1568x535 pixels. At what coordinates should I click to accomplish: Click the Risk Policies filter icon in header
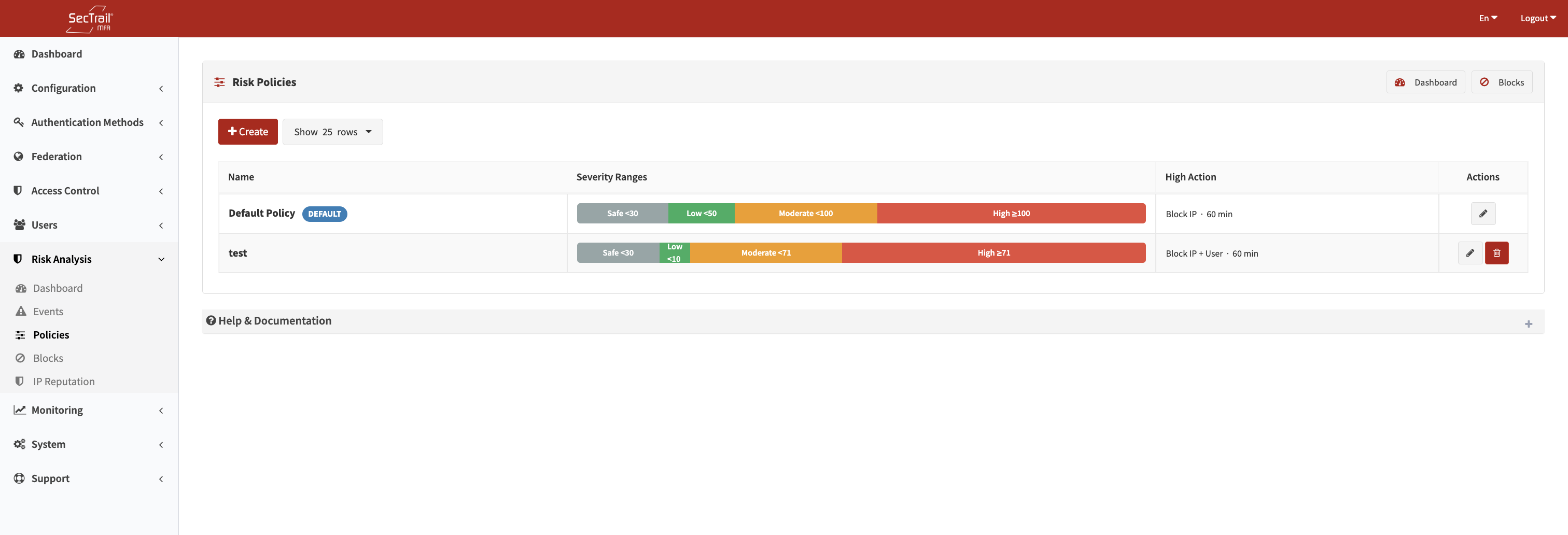point(219,81)
